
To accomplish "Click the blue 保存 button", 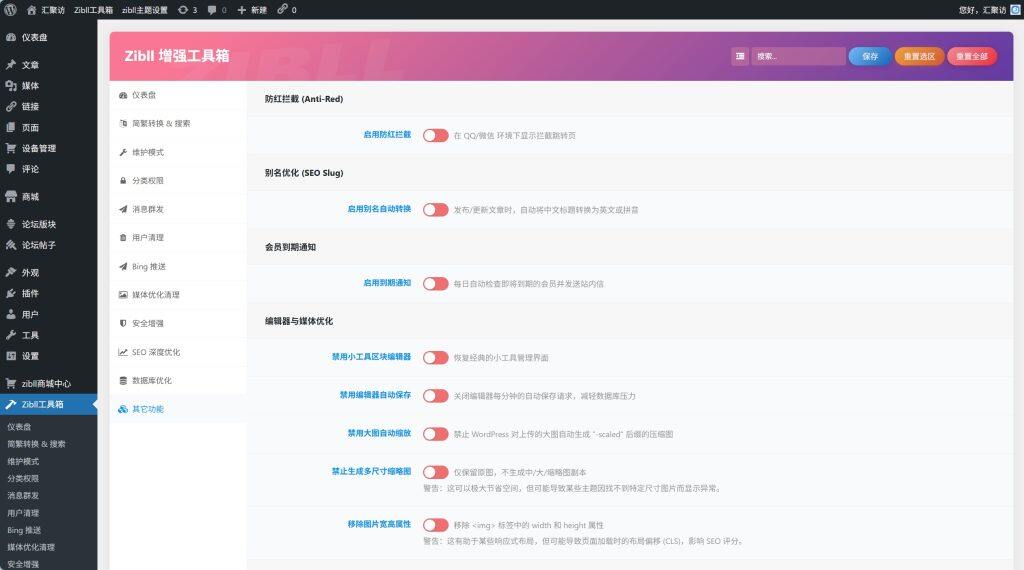I will tap(869, 56).
